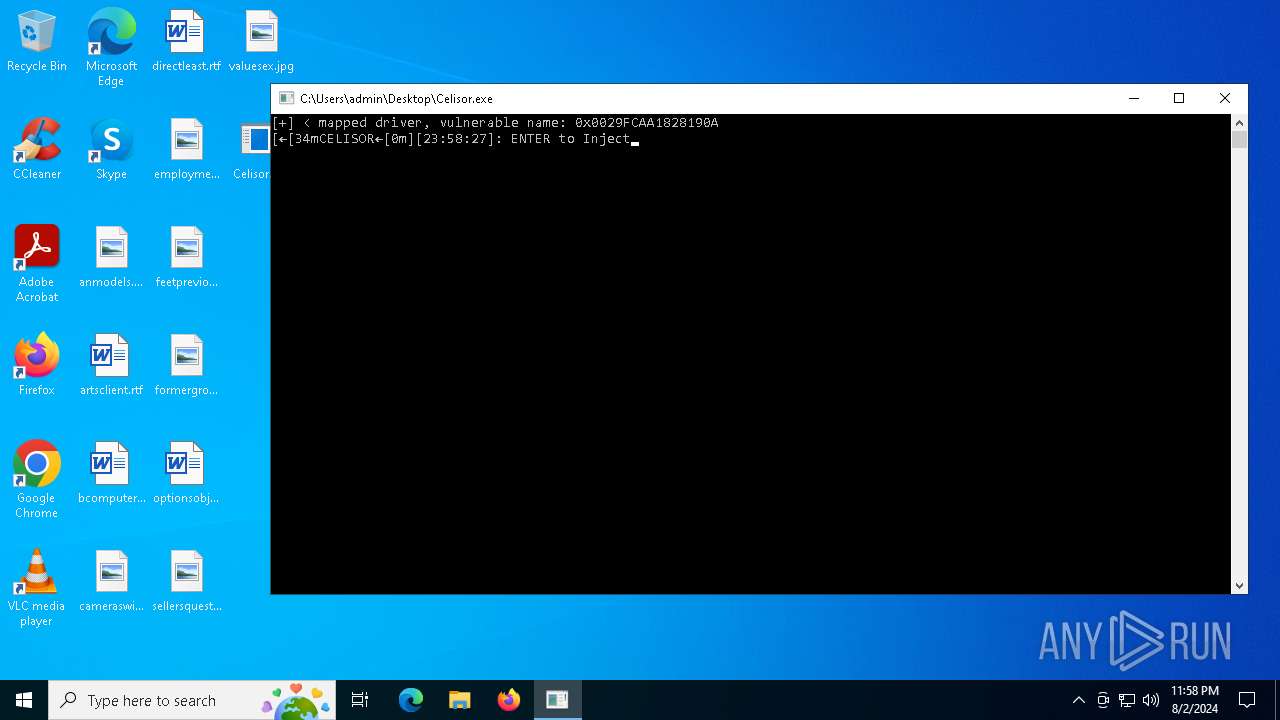Select the cameraswi... image file icon

(111, 582)
